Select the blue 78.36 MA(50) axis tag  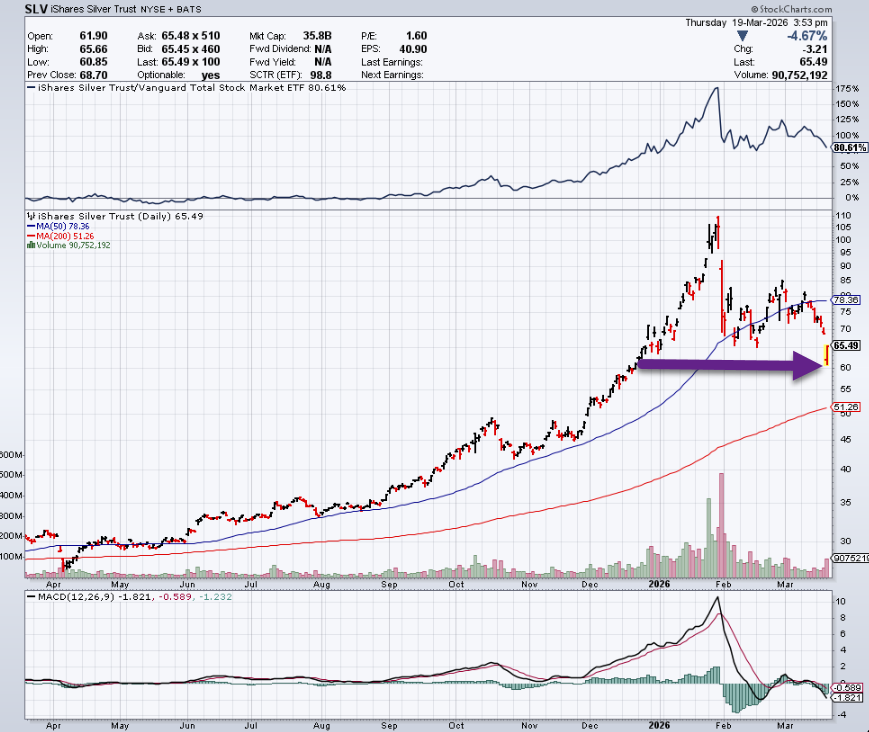pos(846,299)
